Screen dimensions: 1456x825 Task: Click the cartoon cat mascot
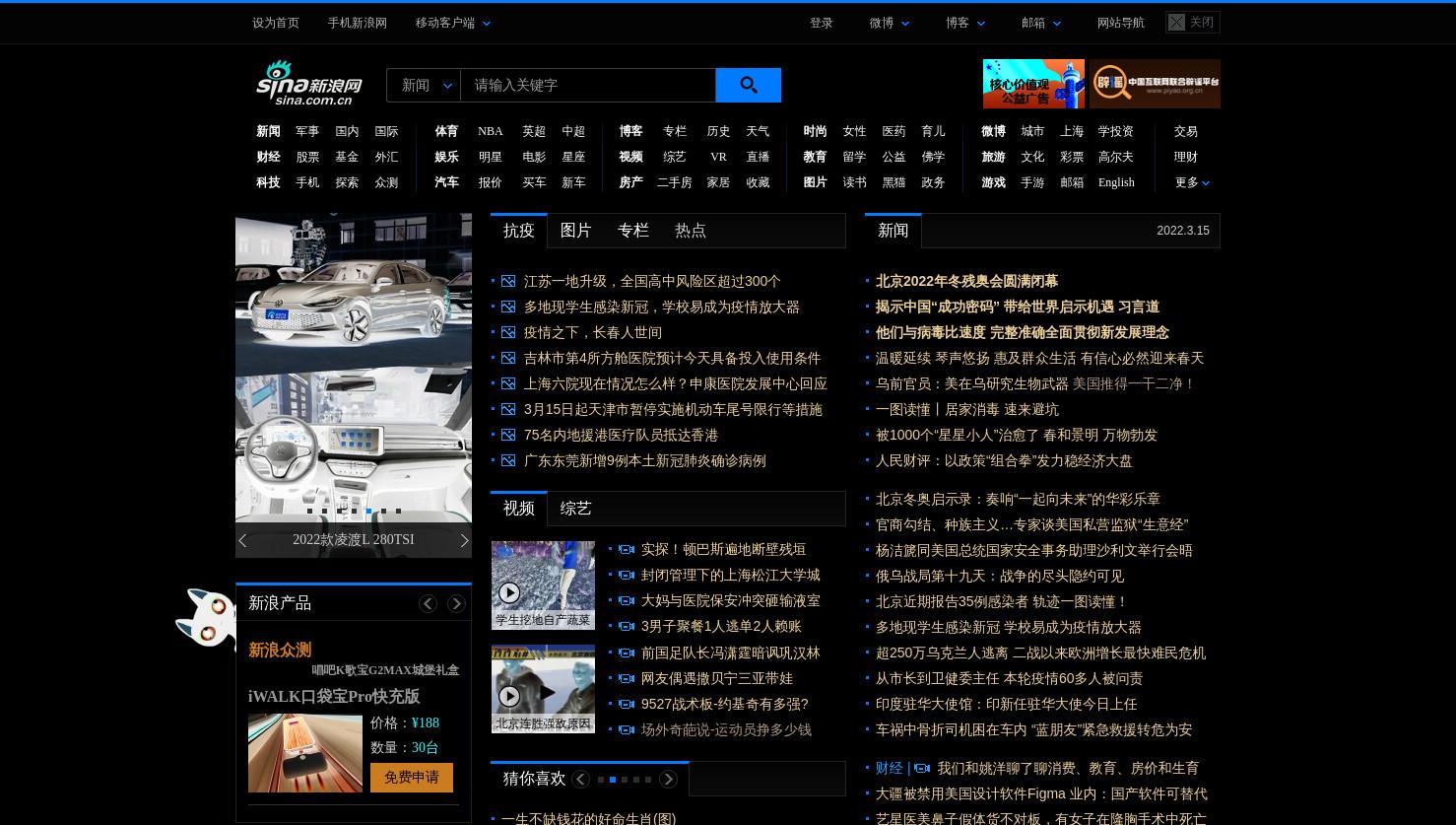pos(207,619)
